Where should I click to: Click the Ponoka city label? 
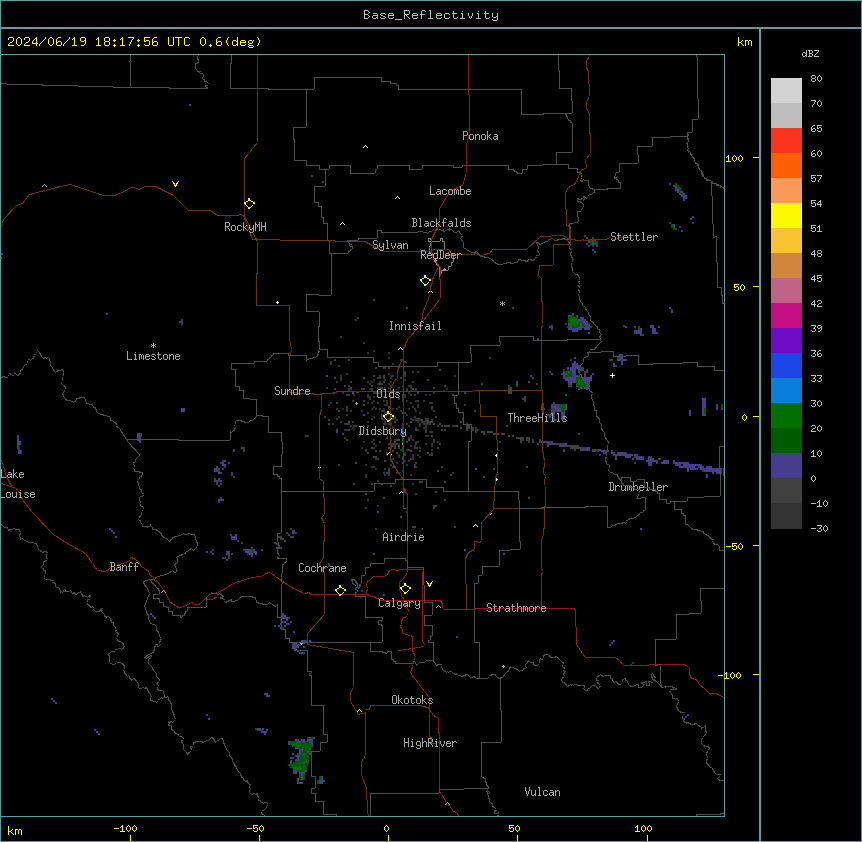[x=480, y=136]
